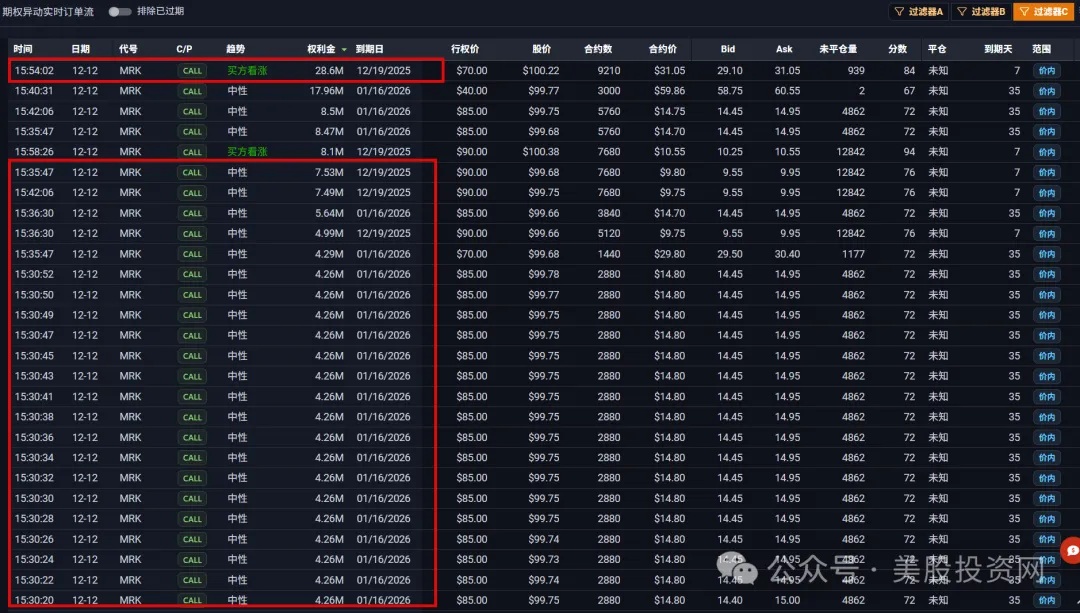Viewport: 1080px width, 613px height.
Task: Sort the table by 行权价 column
Action: pyautogui.click(x=465, y=49)
